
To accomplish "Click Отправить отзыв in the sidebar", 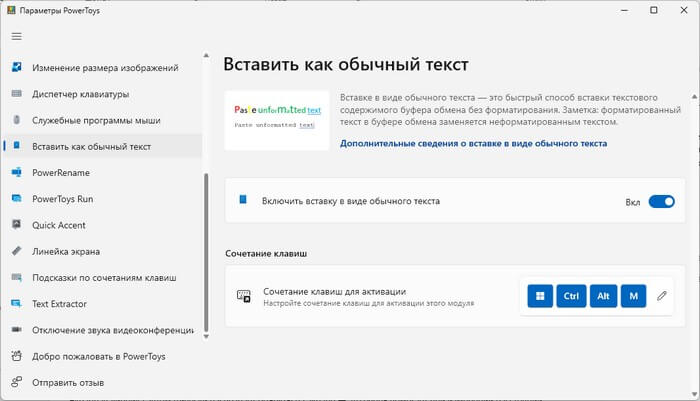I will [68, 383].
